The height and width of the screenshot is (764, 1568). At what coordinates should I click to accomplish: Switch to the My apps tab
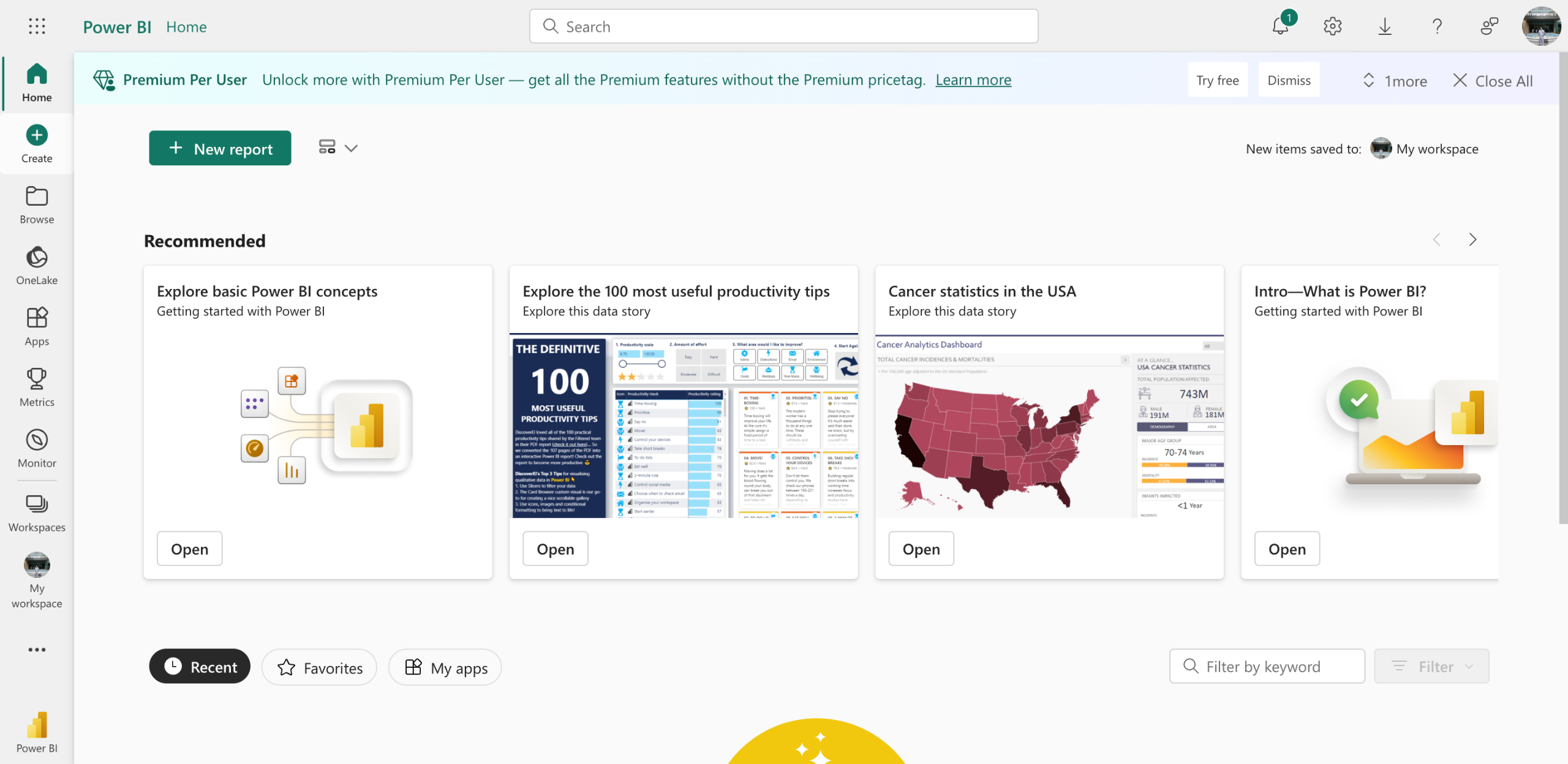[445, 667]
